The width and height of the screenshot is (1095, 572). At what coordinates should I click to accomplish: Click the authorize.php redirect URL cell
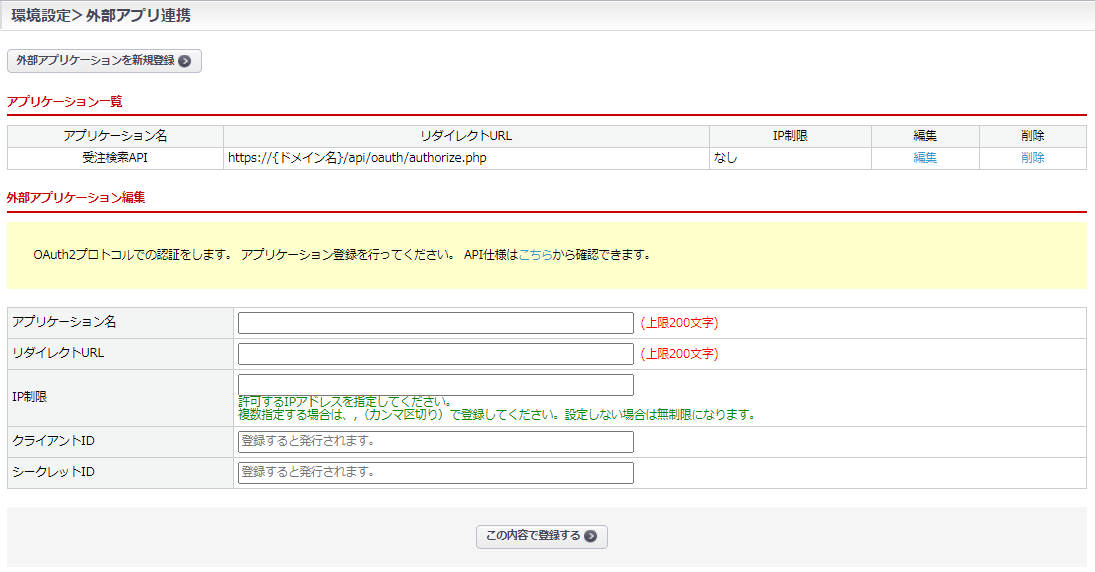tap(357, 158)
